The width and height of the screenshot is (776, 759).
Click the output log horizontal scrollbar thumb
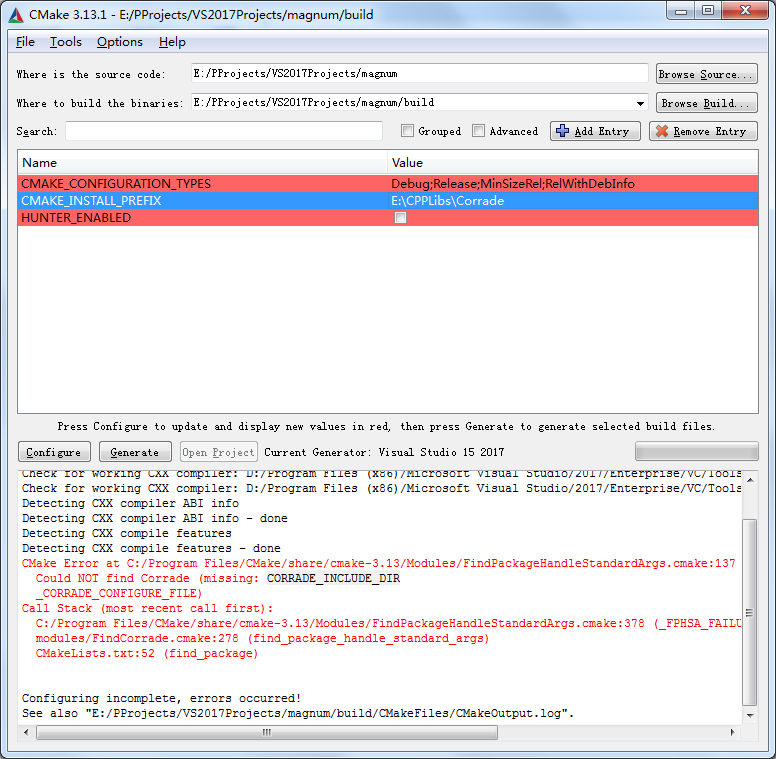coord(267,732)
